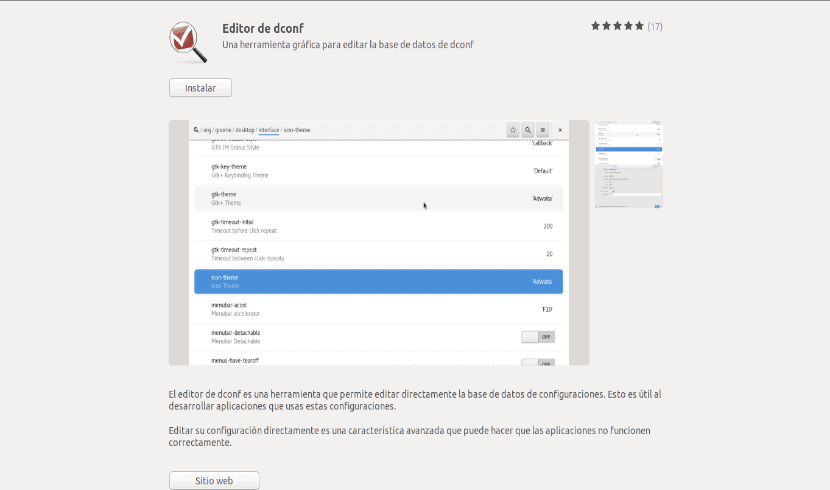Click the gtk-theme row

pyautogui.click(x=378, y=198)
